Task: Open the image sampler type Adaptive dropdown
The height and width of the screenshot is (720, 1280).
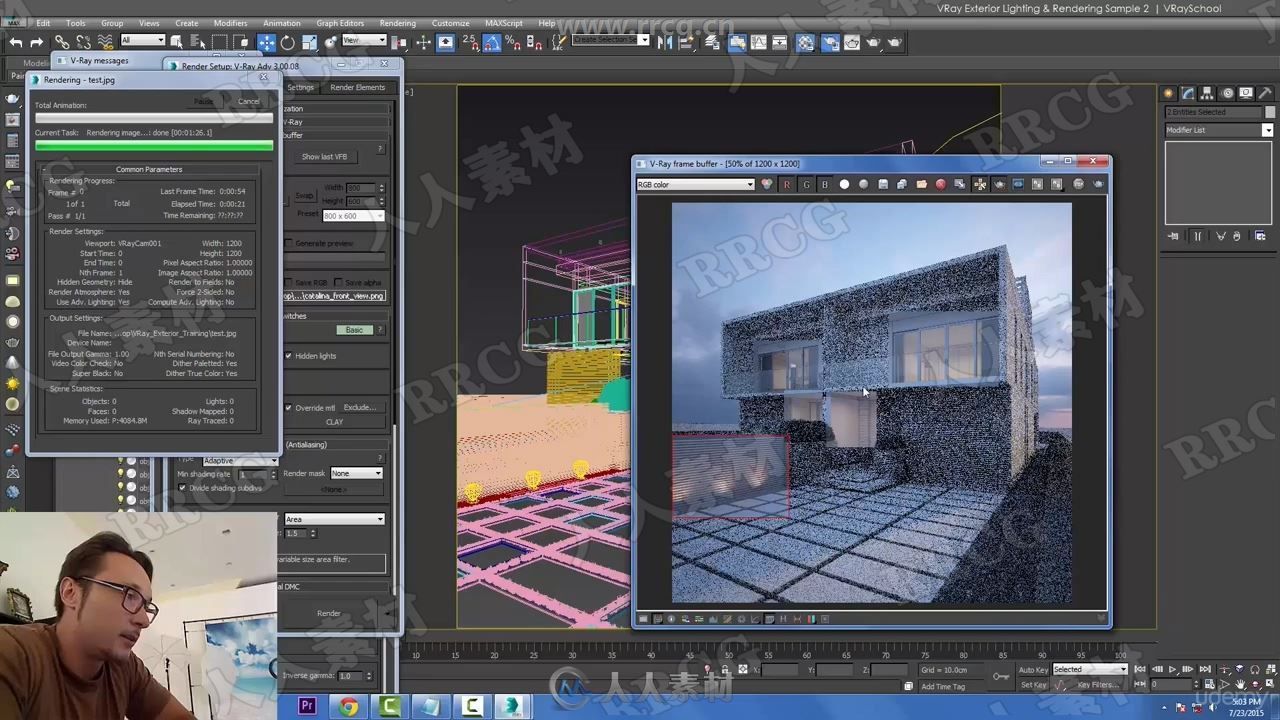Action: click(240, 461)
